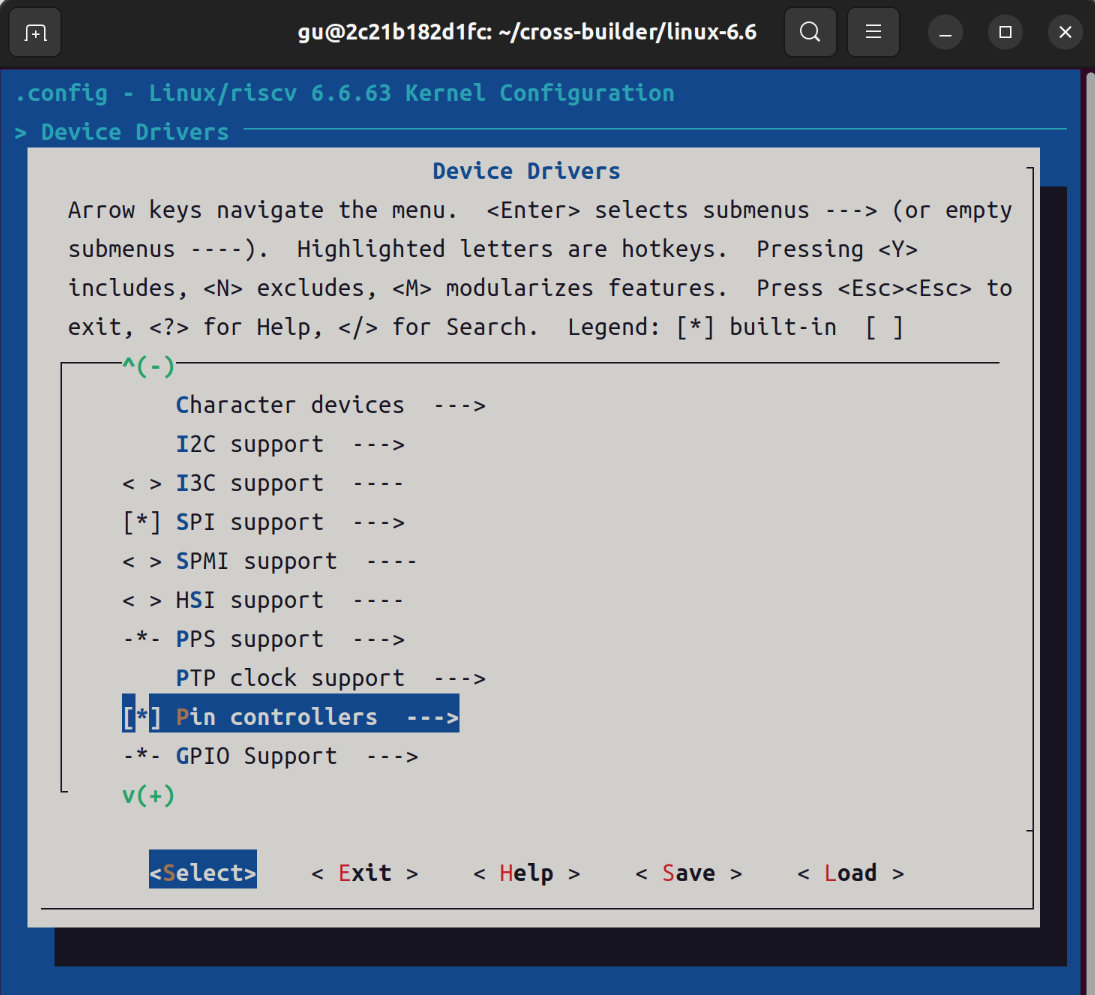Toggle the Pin controllers checkbox
The height and width of the screenshot is (995, 1095).
pos(142,717)
